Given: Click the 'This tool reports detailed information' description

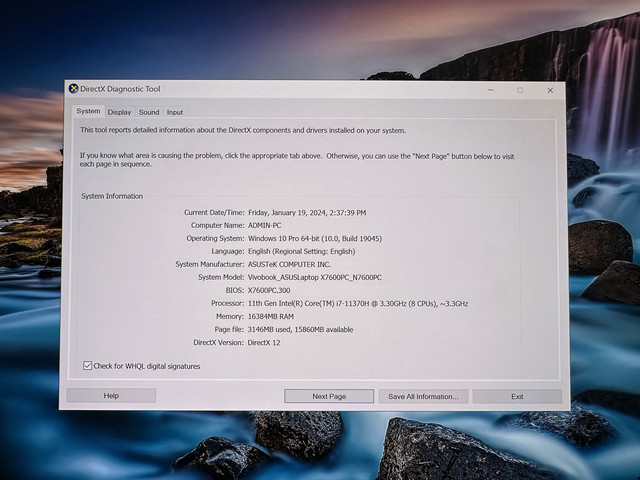Looking at the screenshot, I should (243, 130).
